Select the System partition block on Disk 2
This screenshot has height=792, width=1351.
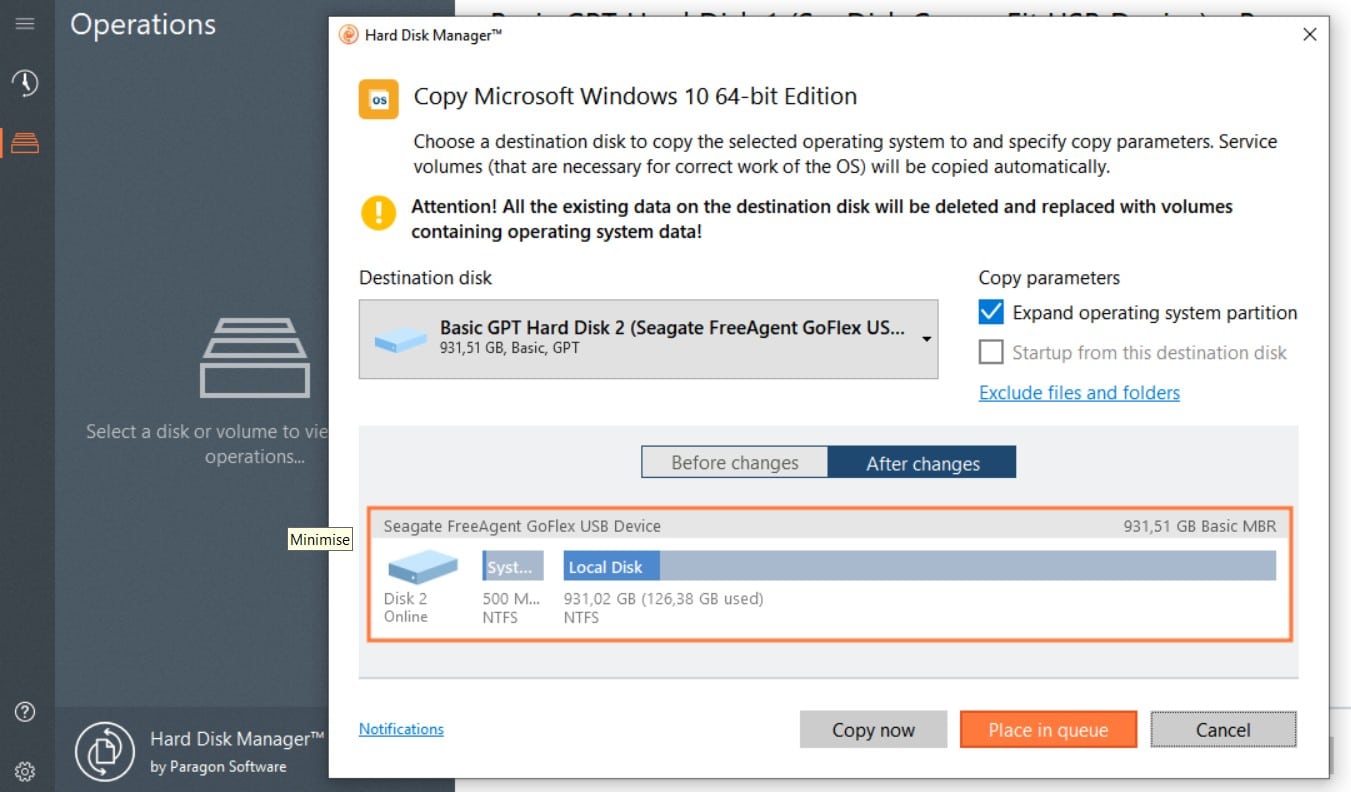513,566
